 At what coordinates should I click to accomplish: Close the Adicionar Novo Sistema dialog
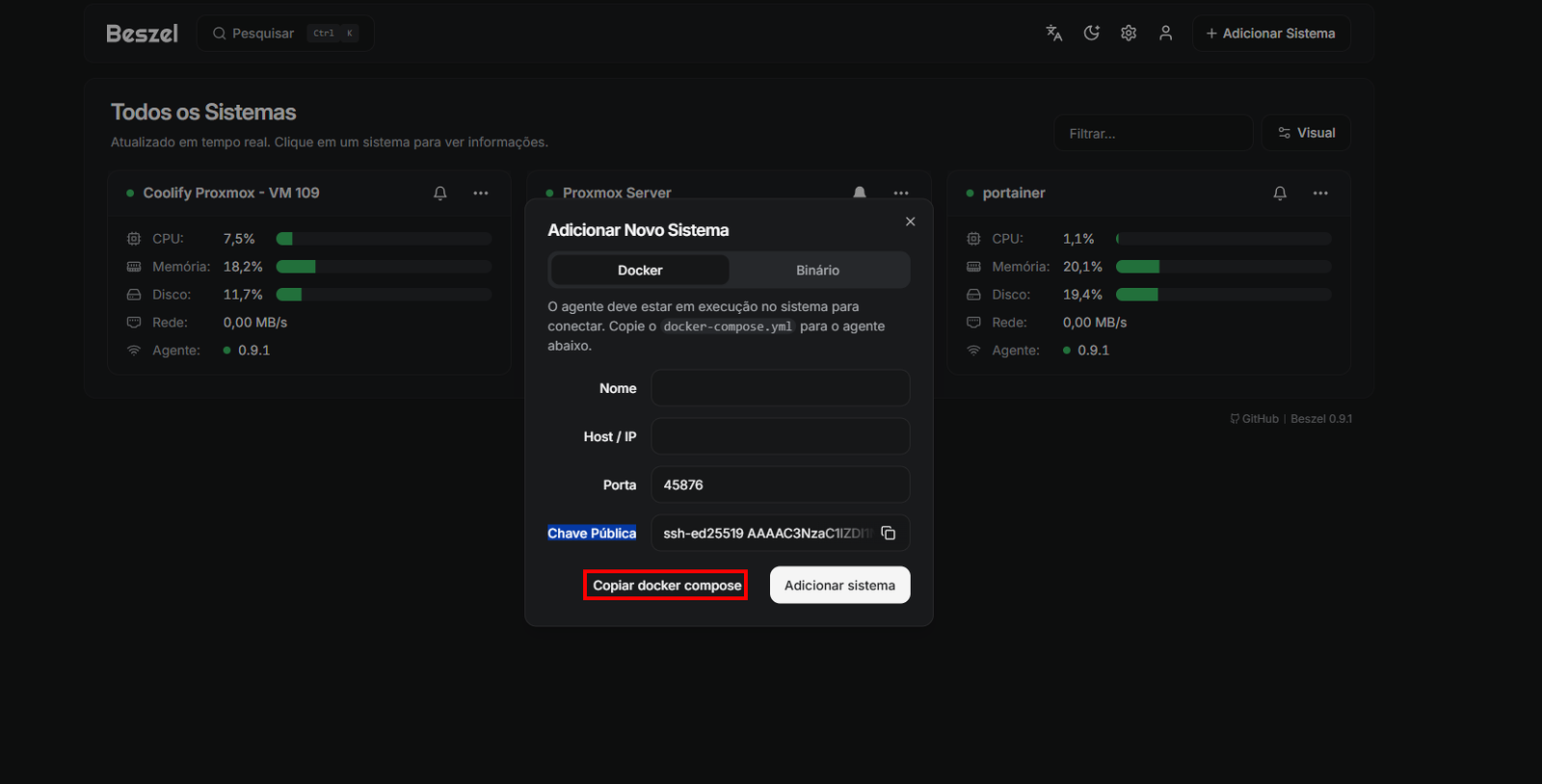click(x=910, y=222)
